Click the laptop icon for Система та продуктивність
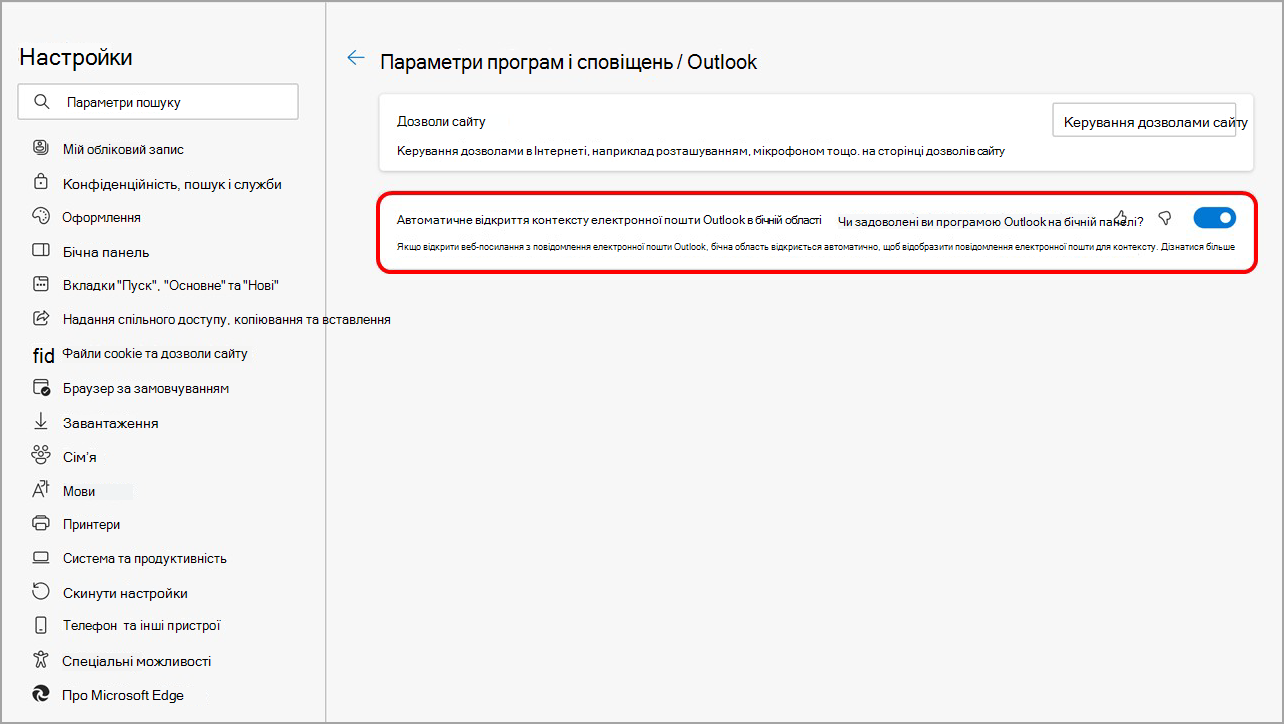 coord(41,558)
